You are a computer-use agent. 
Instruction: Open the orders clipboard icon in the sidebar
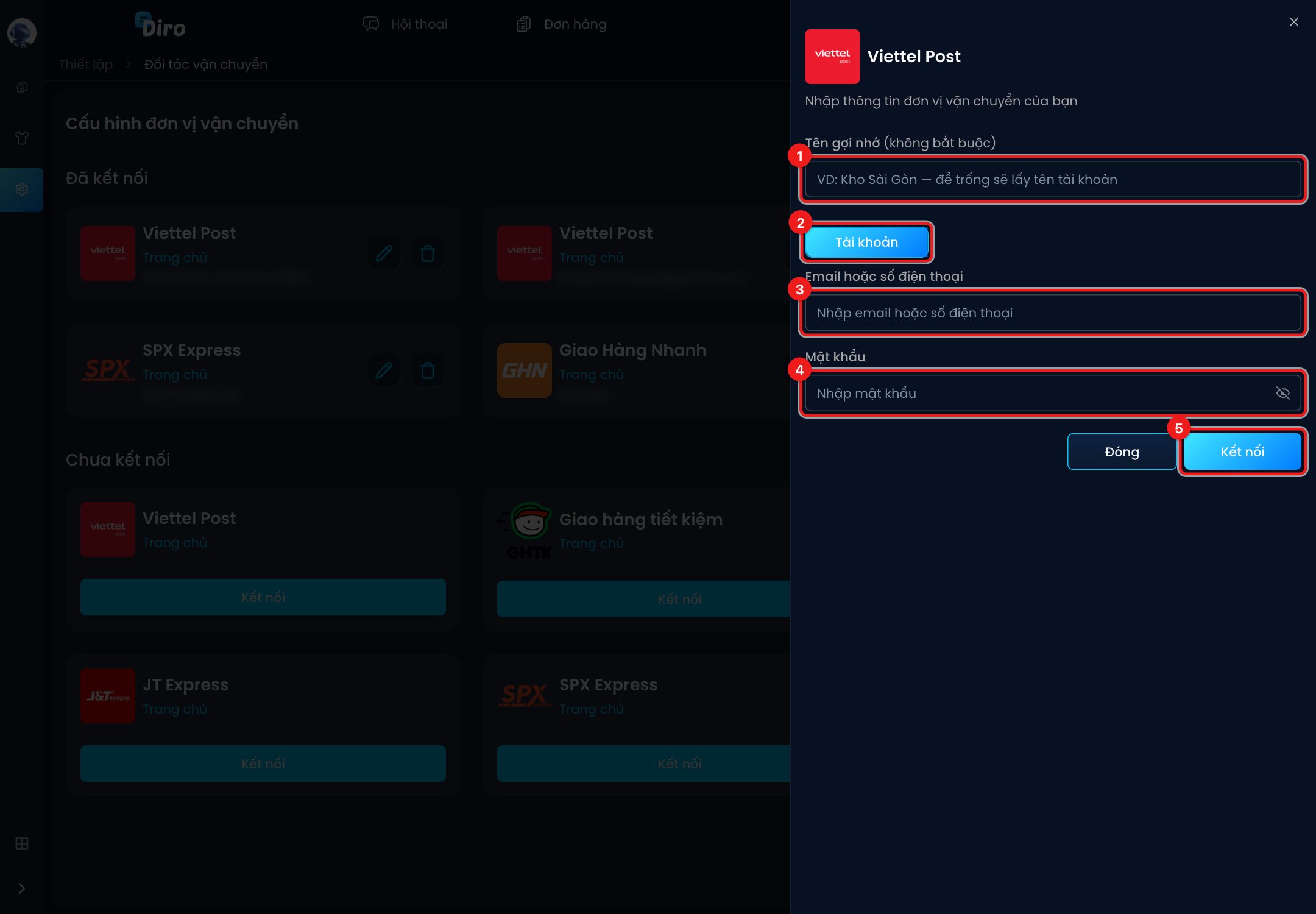[x=21, y=87]
